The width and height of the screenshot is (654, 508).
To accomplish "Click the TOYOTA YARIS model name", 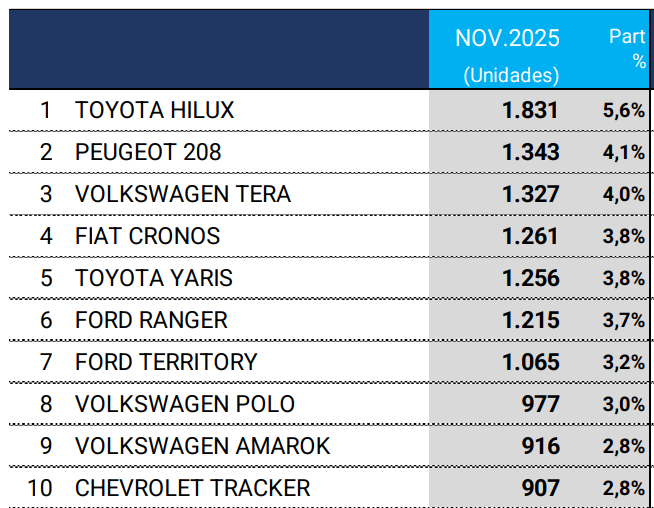I will [153, 278].
